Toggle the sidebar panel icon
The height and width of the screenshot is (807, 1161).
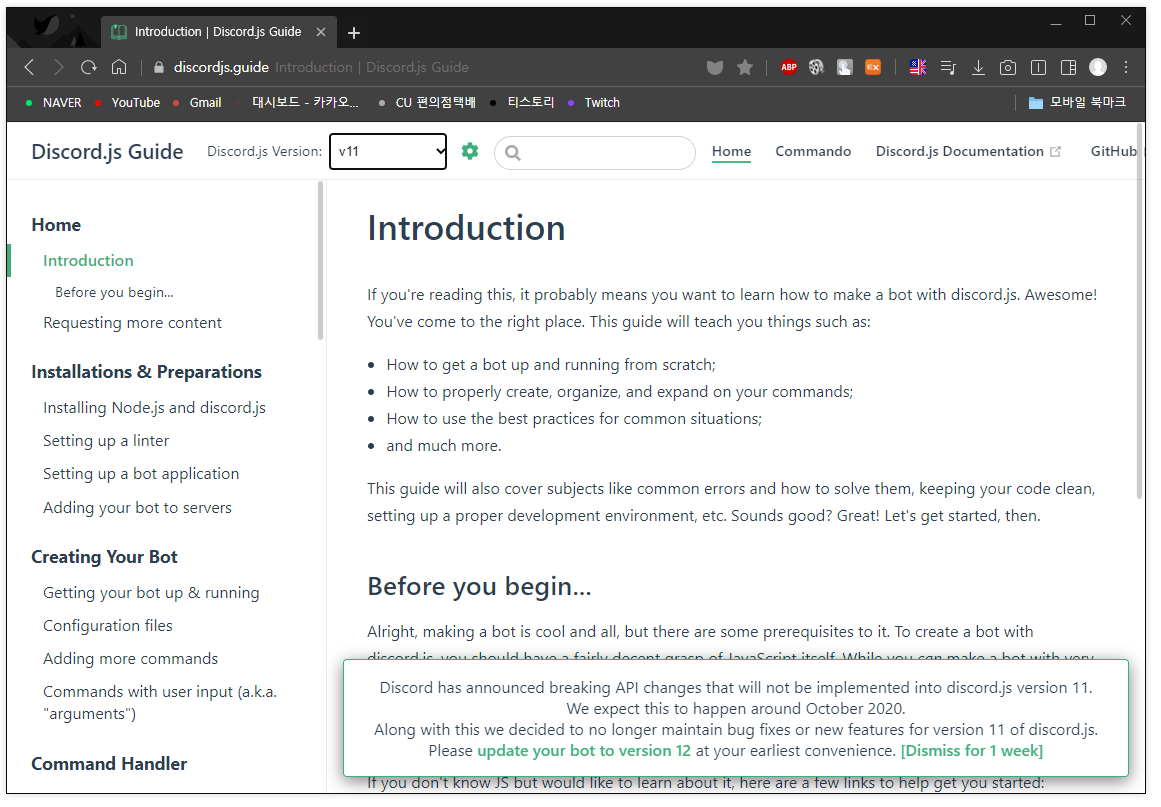click(x=1038, y=67)
